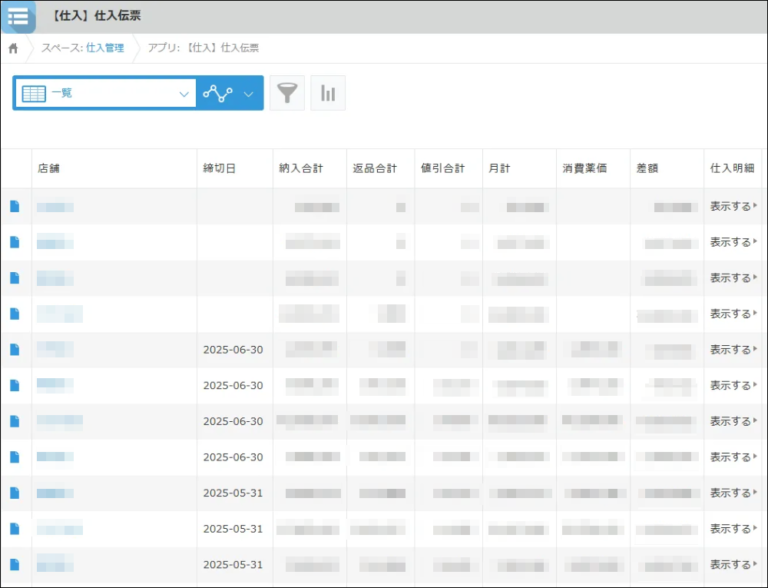The width and height of the screenshot is (768, 588).
Task: Click the 差額 column header
Action: [647, 169]
